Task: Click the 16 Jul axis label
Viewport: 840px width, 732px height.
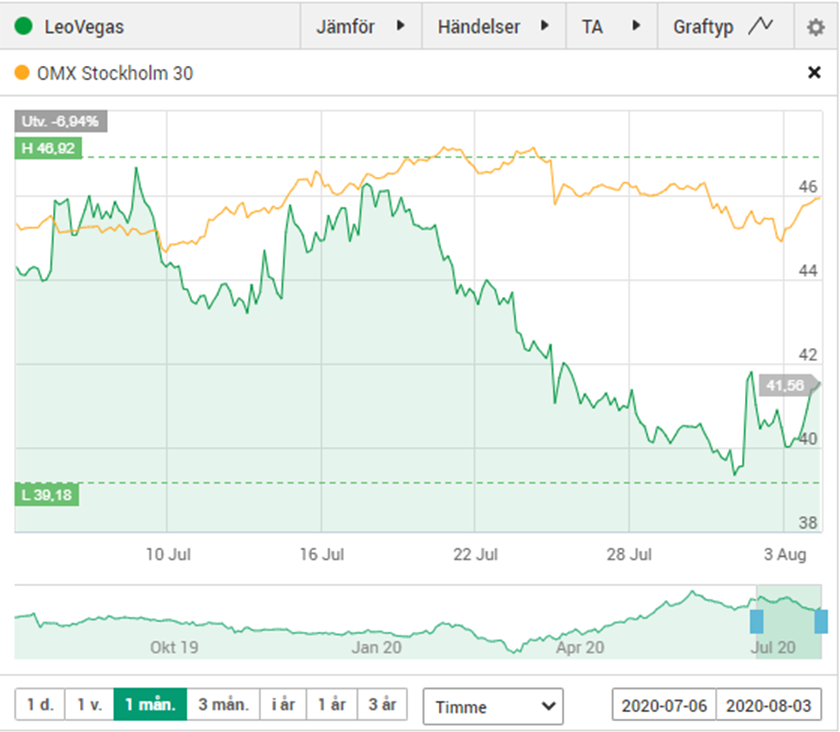Action: [x=321, y=554]
